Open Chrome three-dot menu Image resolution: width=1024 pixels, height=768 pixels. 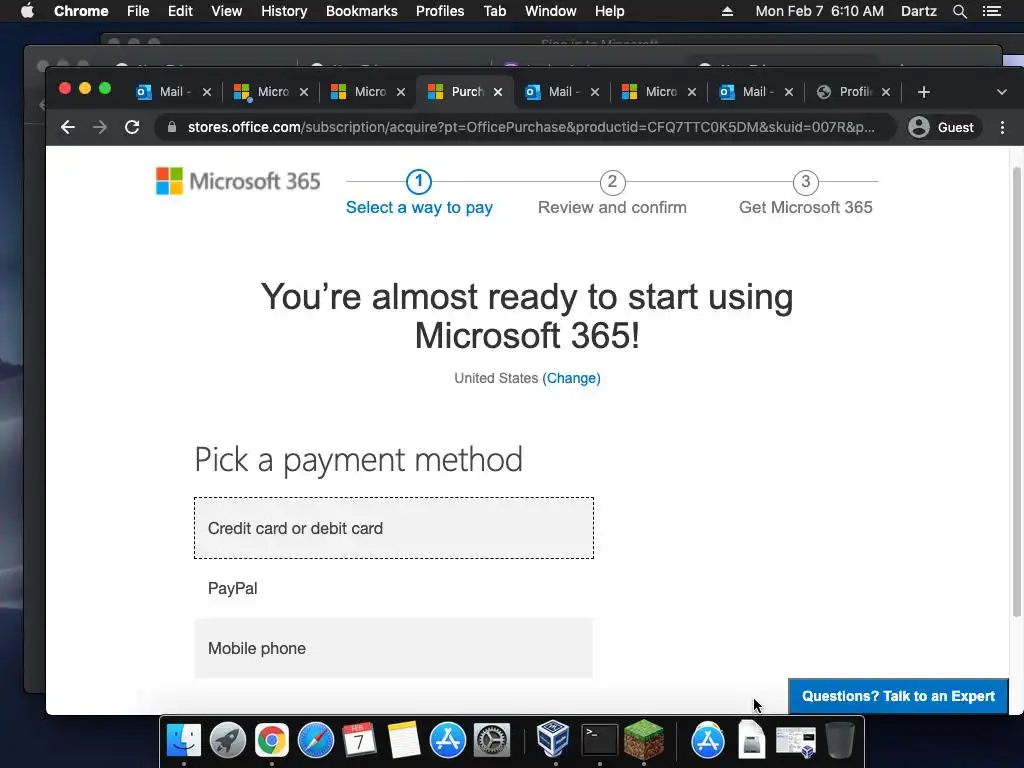click(x=1002, y=127)
